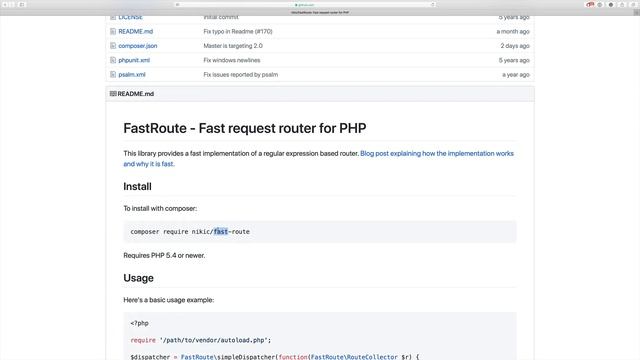Viewport: 640px width, 360px height.
Task: Click 'To install with composer:' text
Action: tap(160, 209)
